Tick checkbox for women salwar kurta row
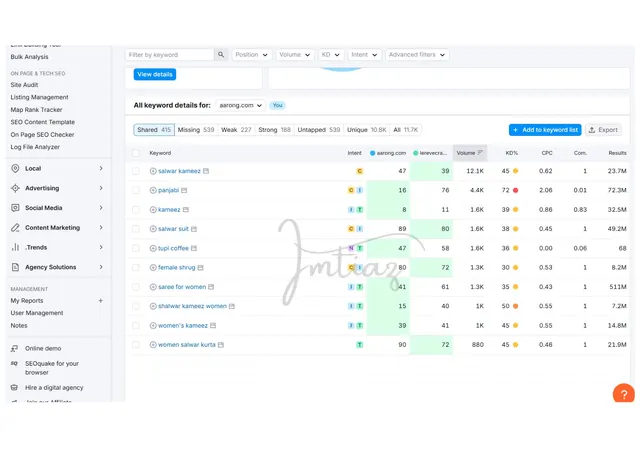The width and height of the screenshot is (640, 452). (136, 345)
